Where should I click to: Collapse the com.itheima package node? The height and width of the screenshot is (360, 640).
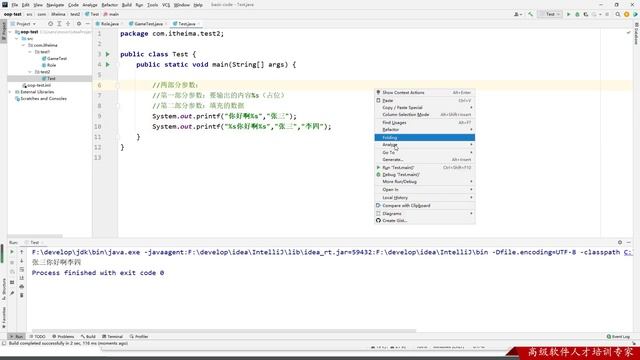pos(23,45)
